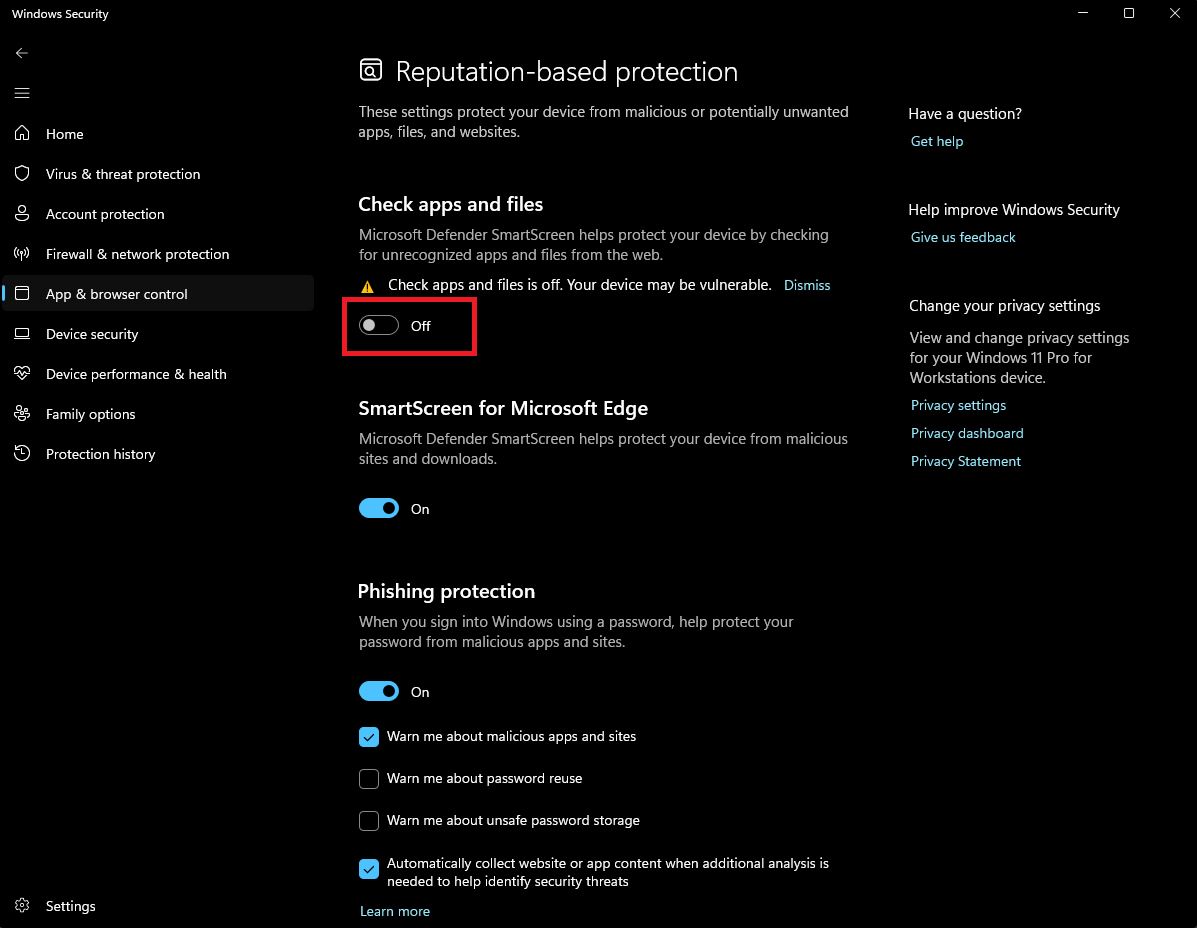Go to Protection history in sidebar
1197x928 pixels.
pyautogui.click(x=100, y=454)
